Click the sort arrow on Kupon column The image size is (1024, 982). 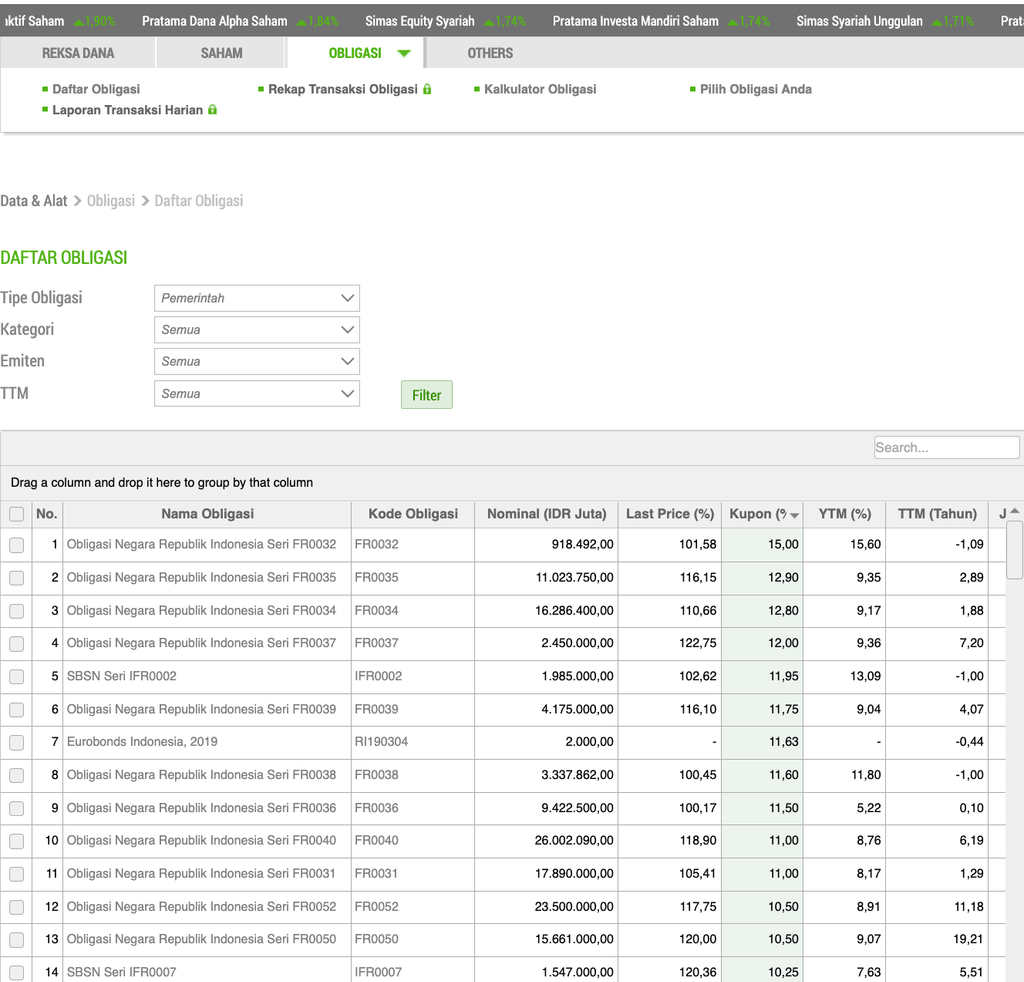point(794,515)
